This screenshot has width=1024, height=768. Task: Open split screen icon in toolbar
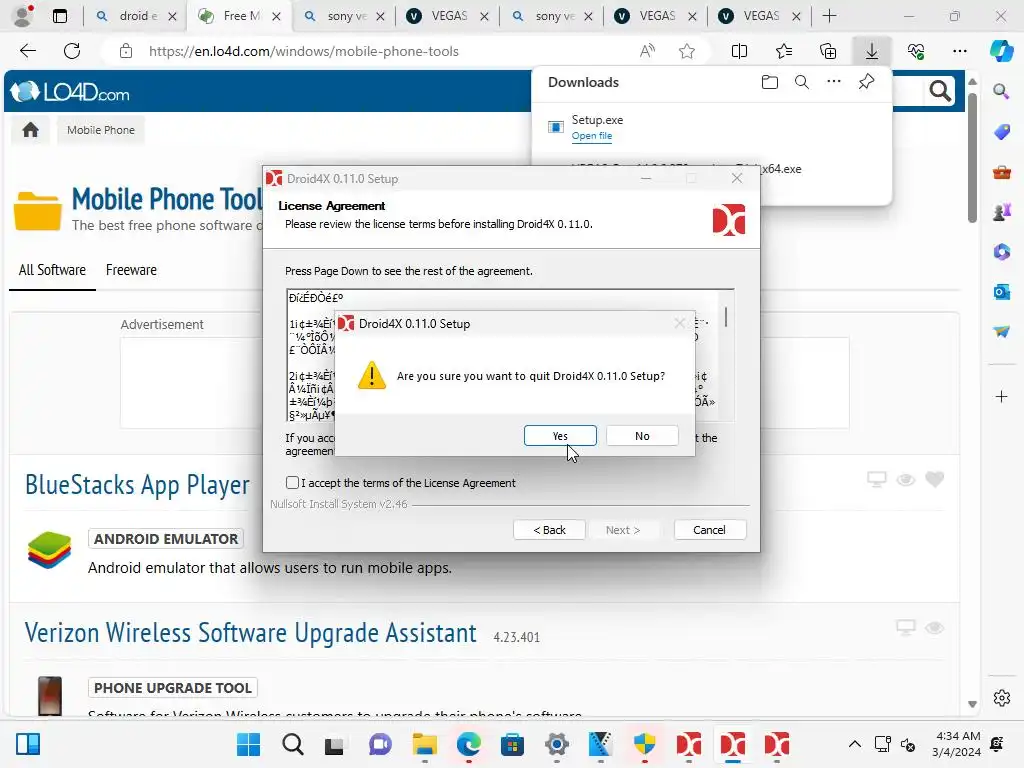739,51
